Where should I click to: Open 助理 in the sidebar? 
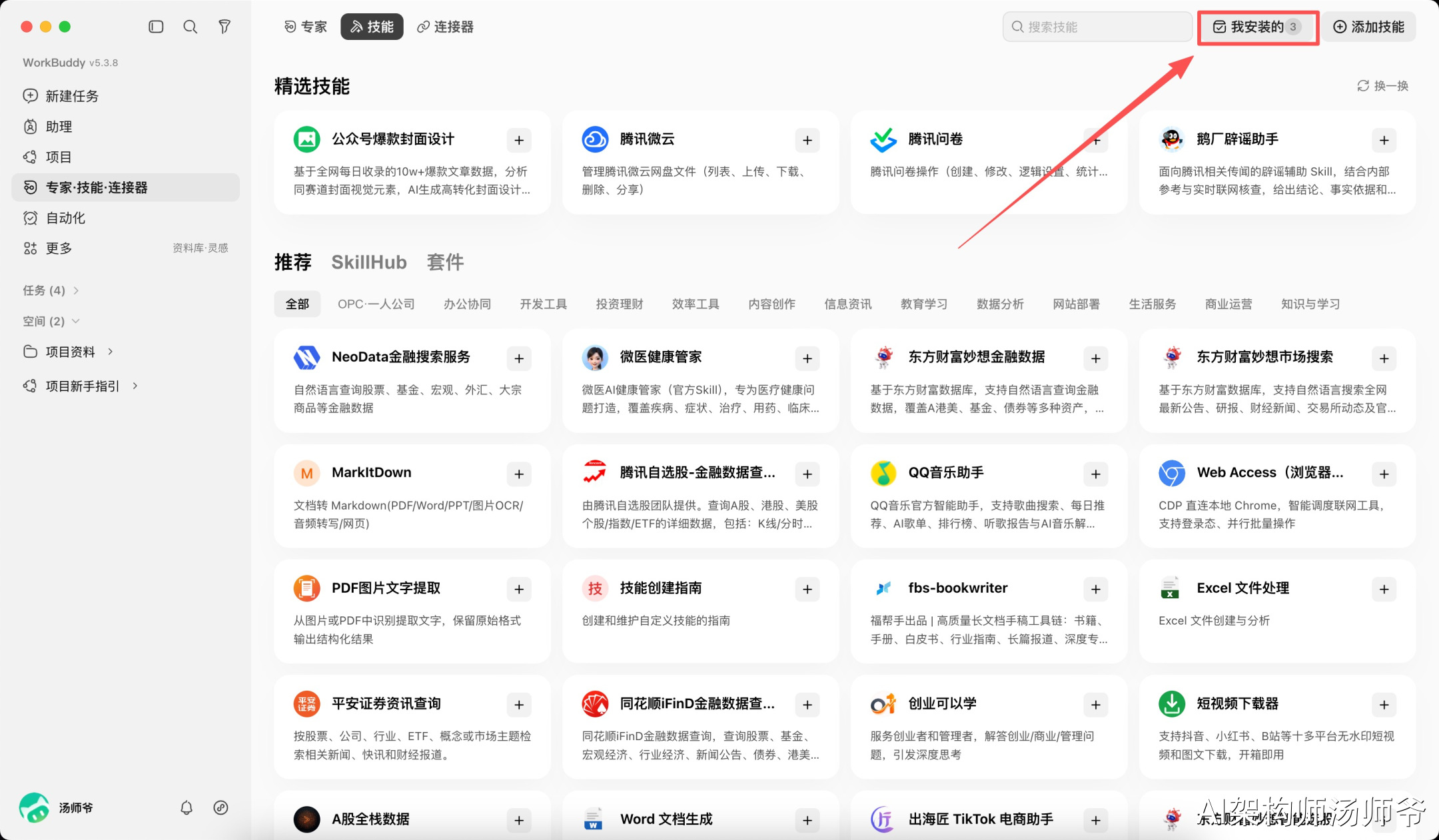point(125,127)
